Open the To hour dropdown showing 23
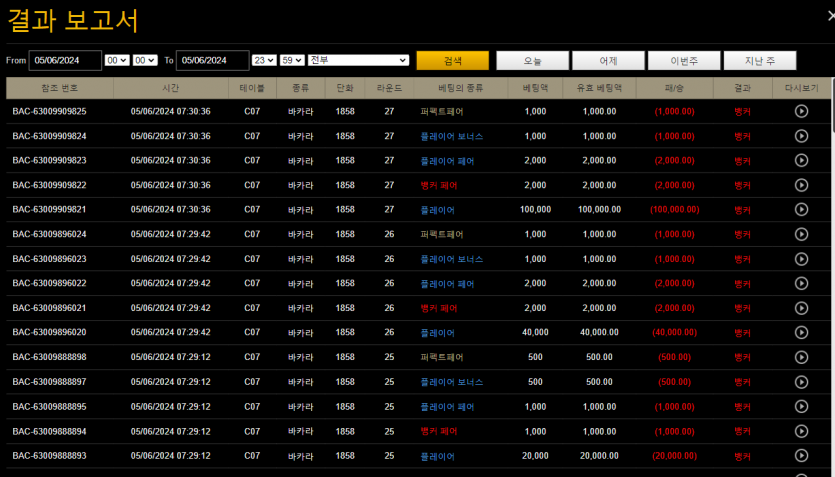Screen dimensions: 835x477 264,60
